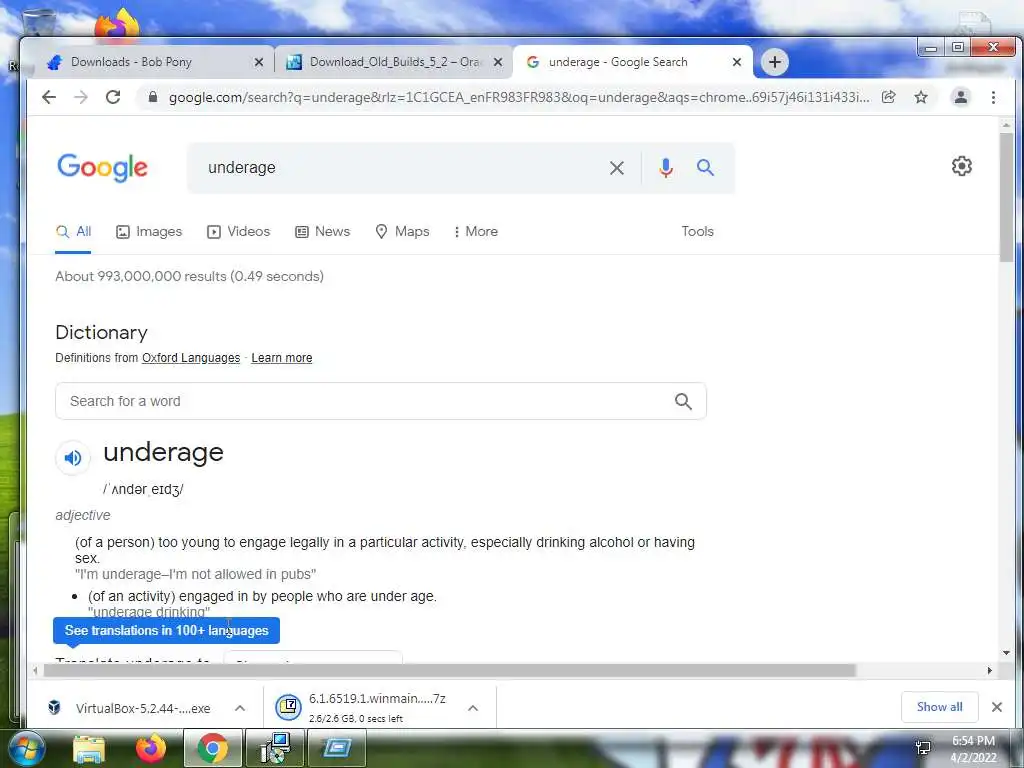Screen dimensions: 1024x768
Task: Select the Images results tab
Action: 149,232
